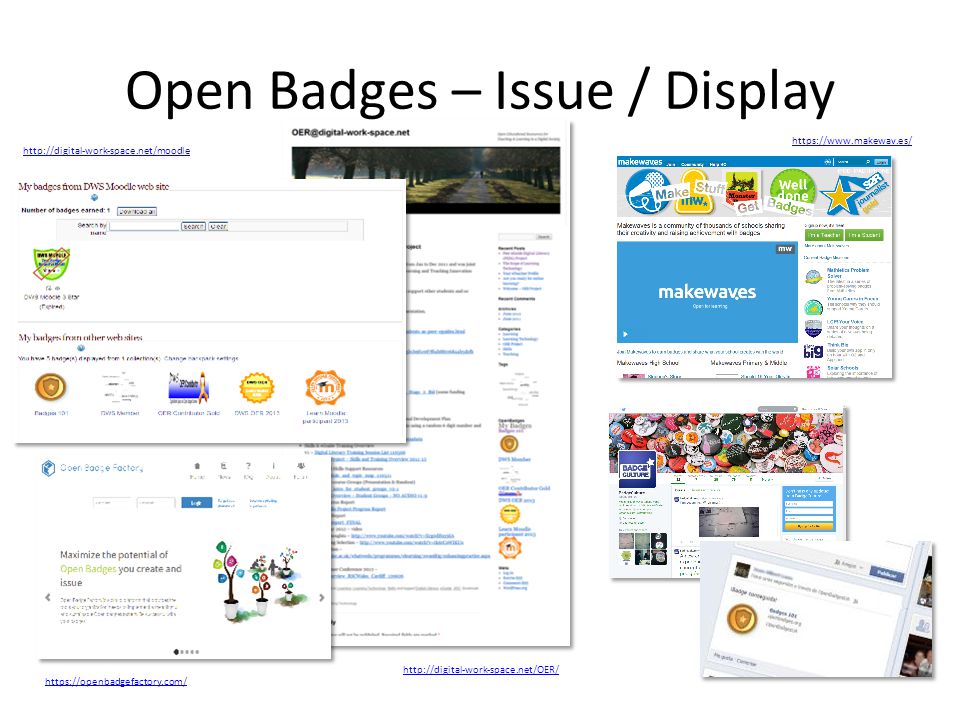
Task: Select the OER Contributor Gold badge icon
Action: [189, 388]
